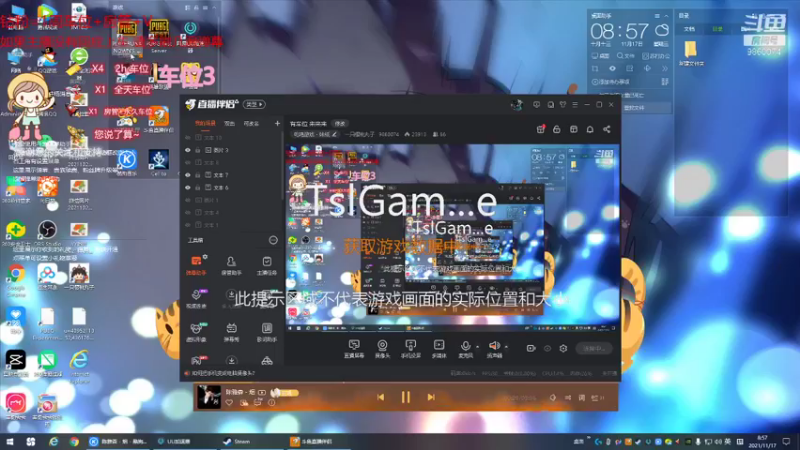
Task: Add a multimedia source
Action: (x=439, y=348)
